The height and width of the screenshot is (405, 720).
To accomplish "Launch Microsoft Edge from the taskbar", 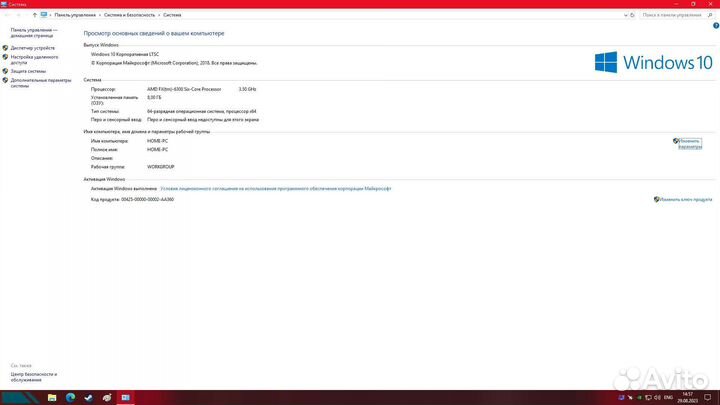I will coord(70,398).
